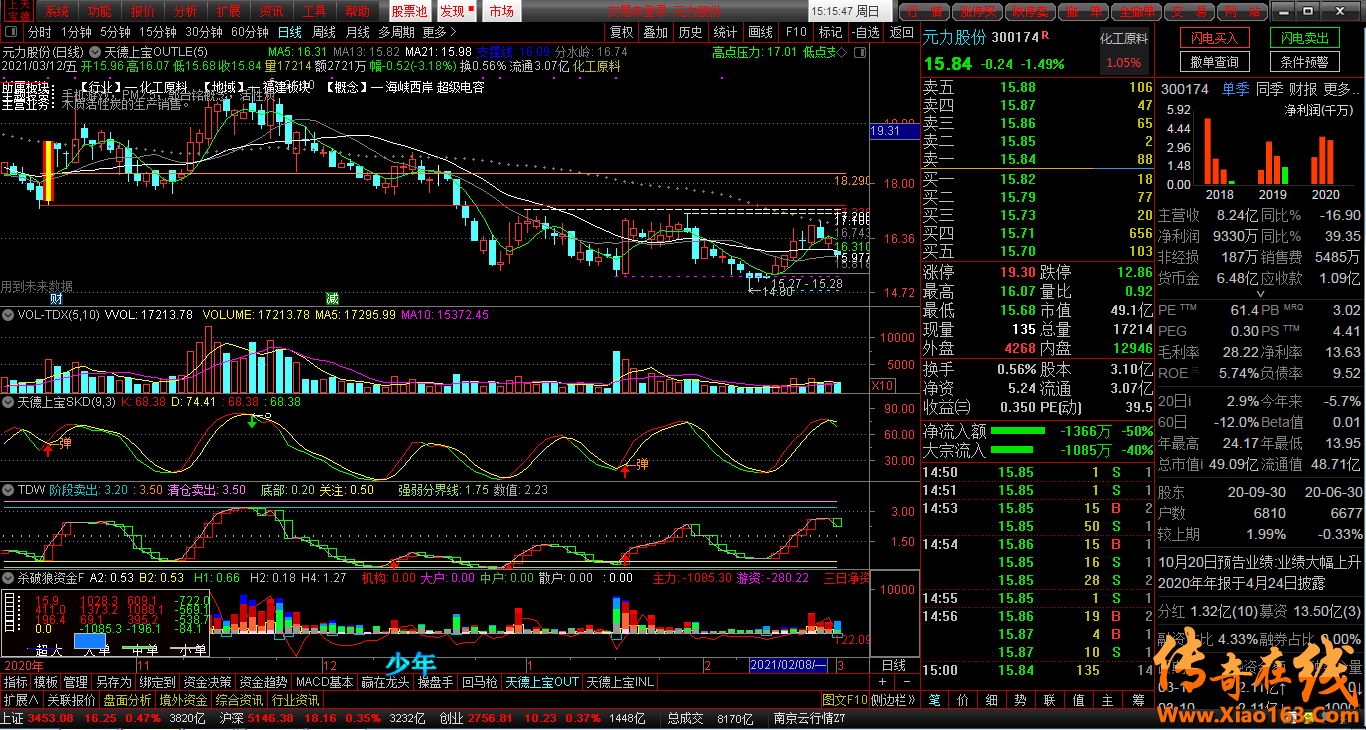Click the 闪电买入 button
This screenshot has height=730, width=1366.
1214,39
